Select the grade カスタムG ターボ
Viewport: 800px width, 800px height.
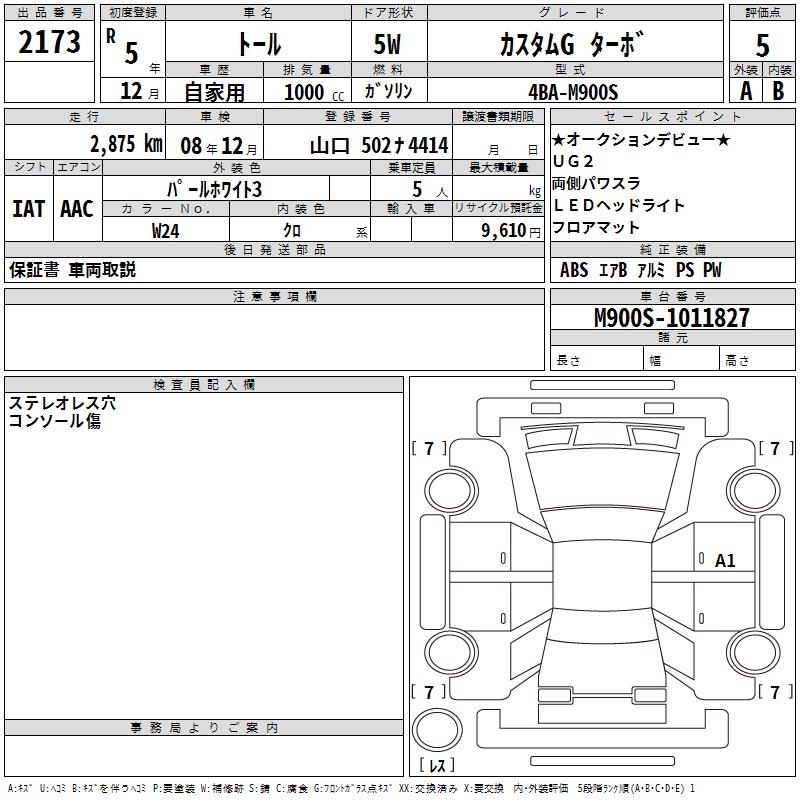click(x=571, y=44)
